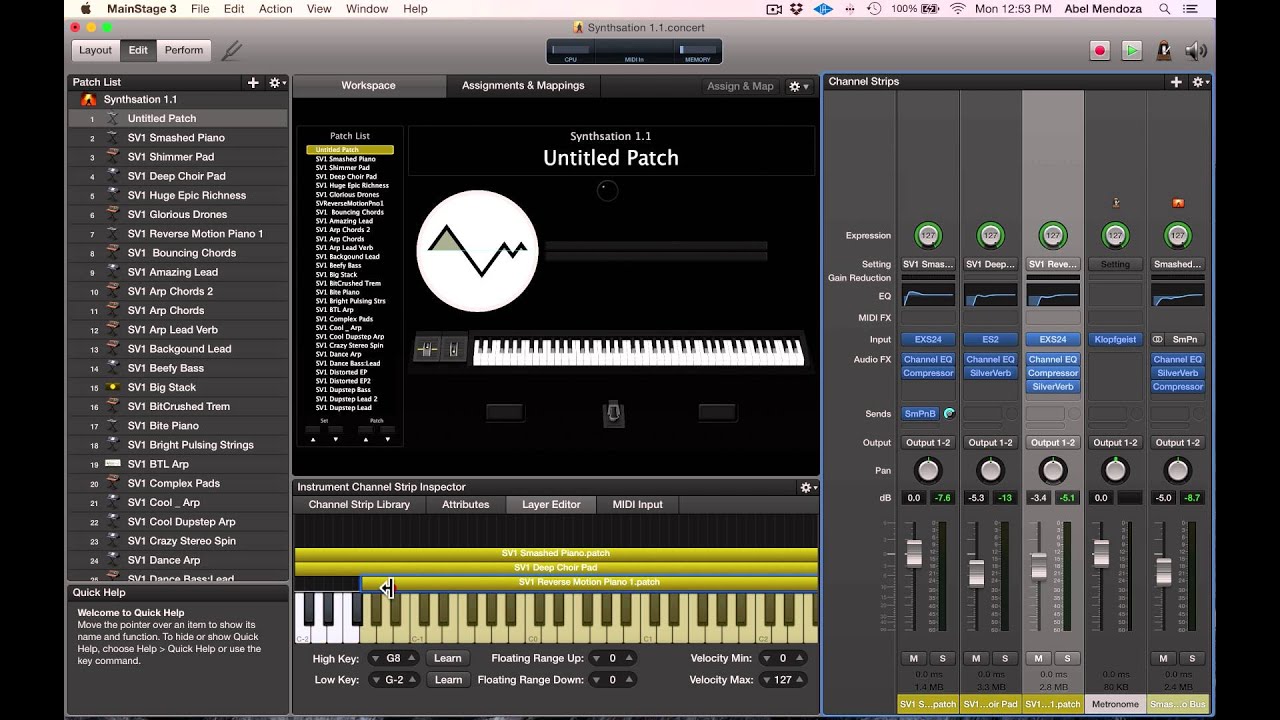This screenshot has height=720, width=1280.
Task: Toggle the metronome icon in the toolbar
Action: coord(1164,50)
